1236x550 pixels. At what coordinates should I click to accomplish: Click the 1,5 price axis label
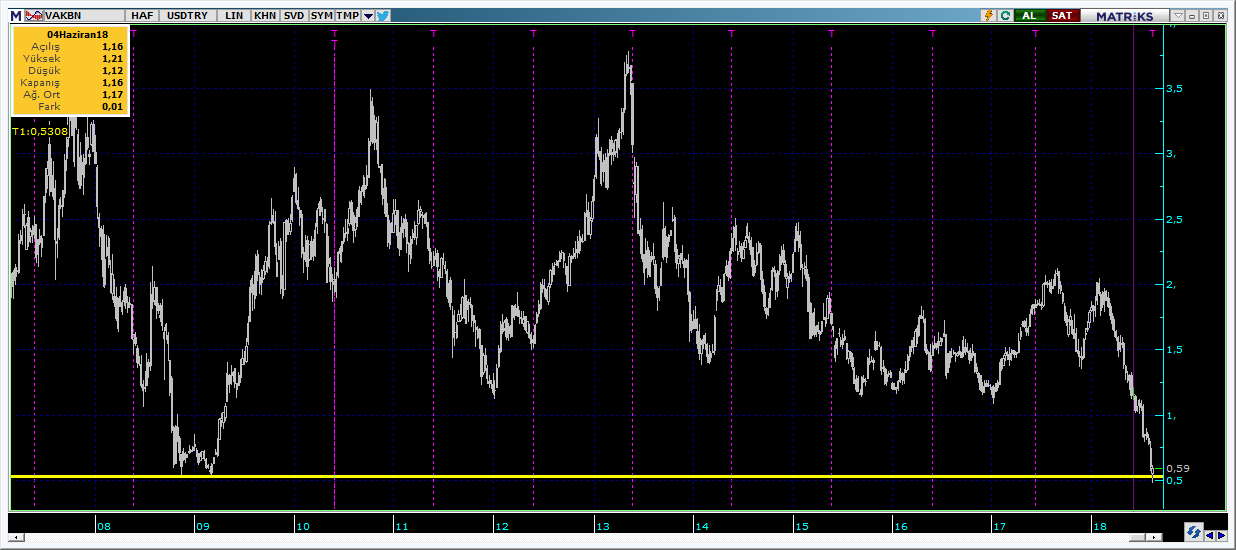coord(1175,349)
